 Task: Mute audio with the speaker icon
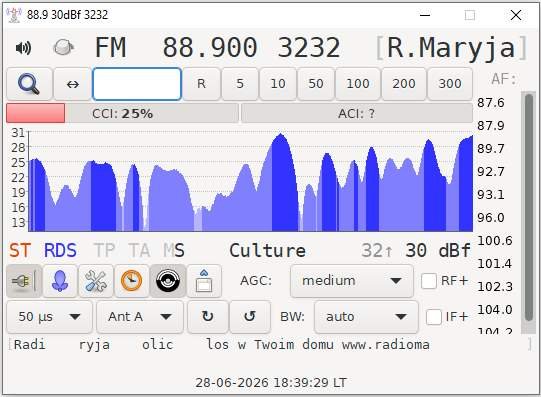click(x=23, y=48)
